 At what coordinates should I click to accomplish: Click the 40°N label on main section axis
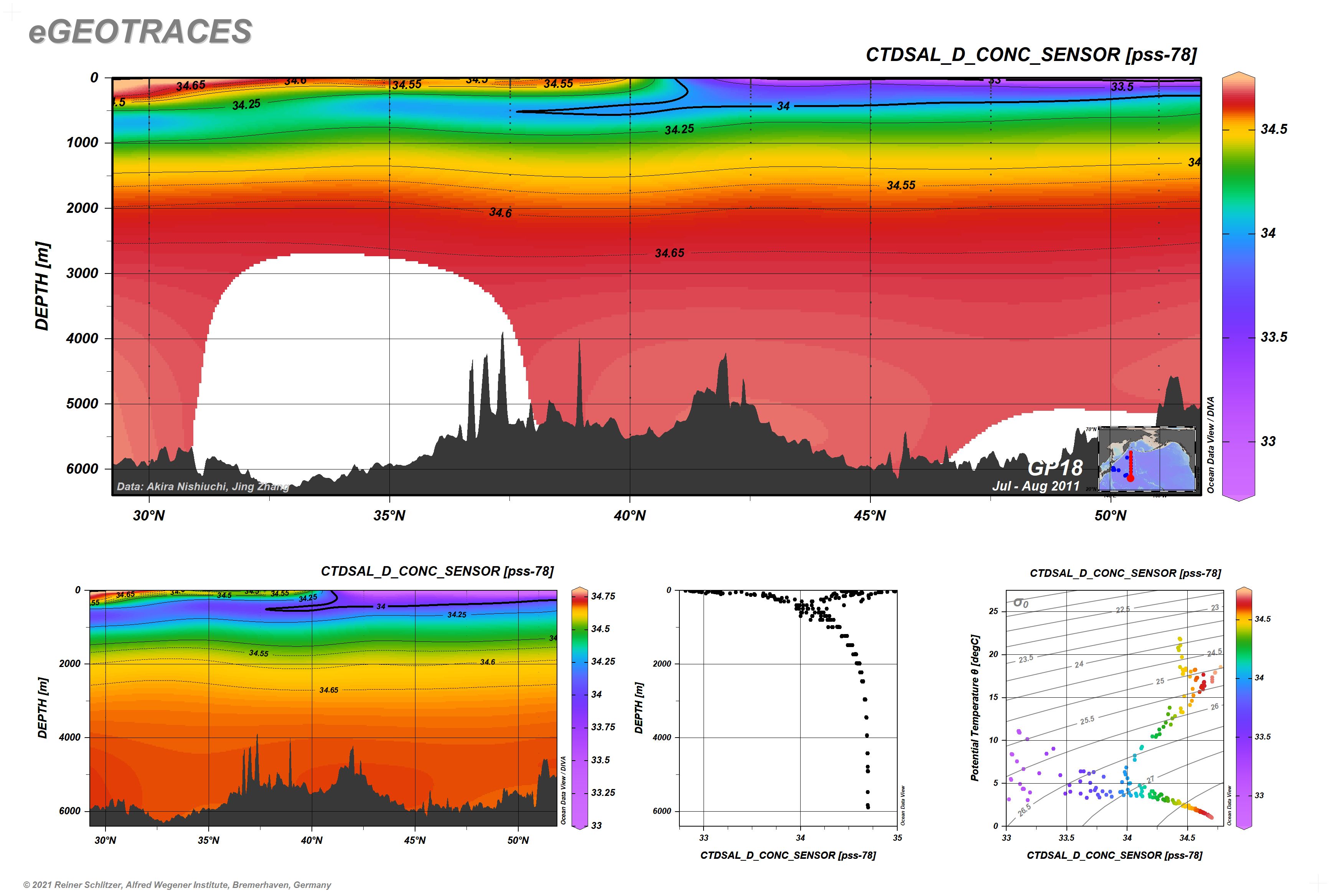coord(630,516)
